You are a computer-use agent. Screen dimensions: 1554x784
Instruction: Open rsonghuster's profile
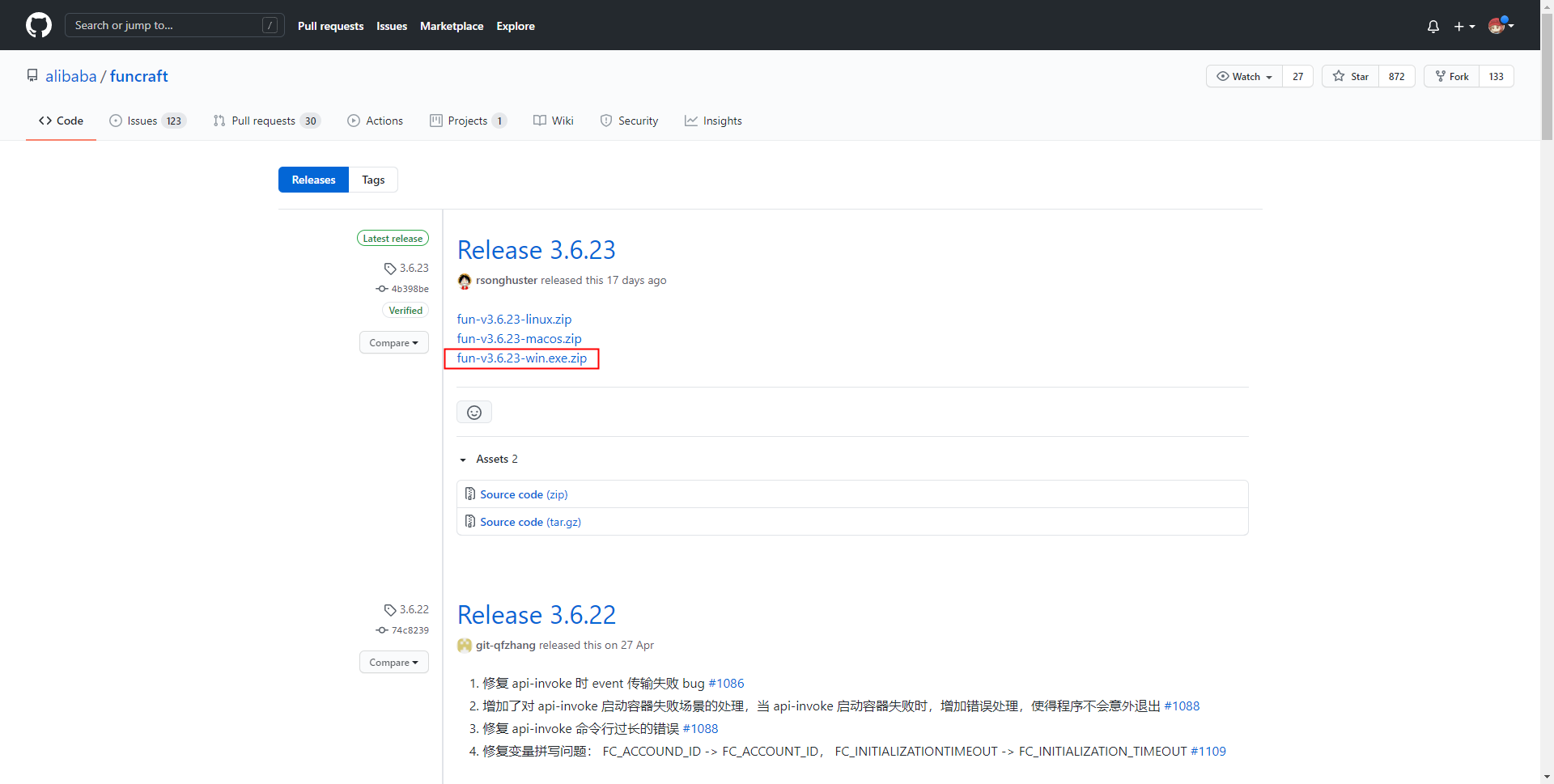click(507, 280)
